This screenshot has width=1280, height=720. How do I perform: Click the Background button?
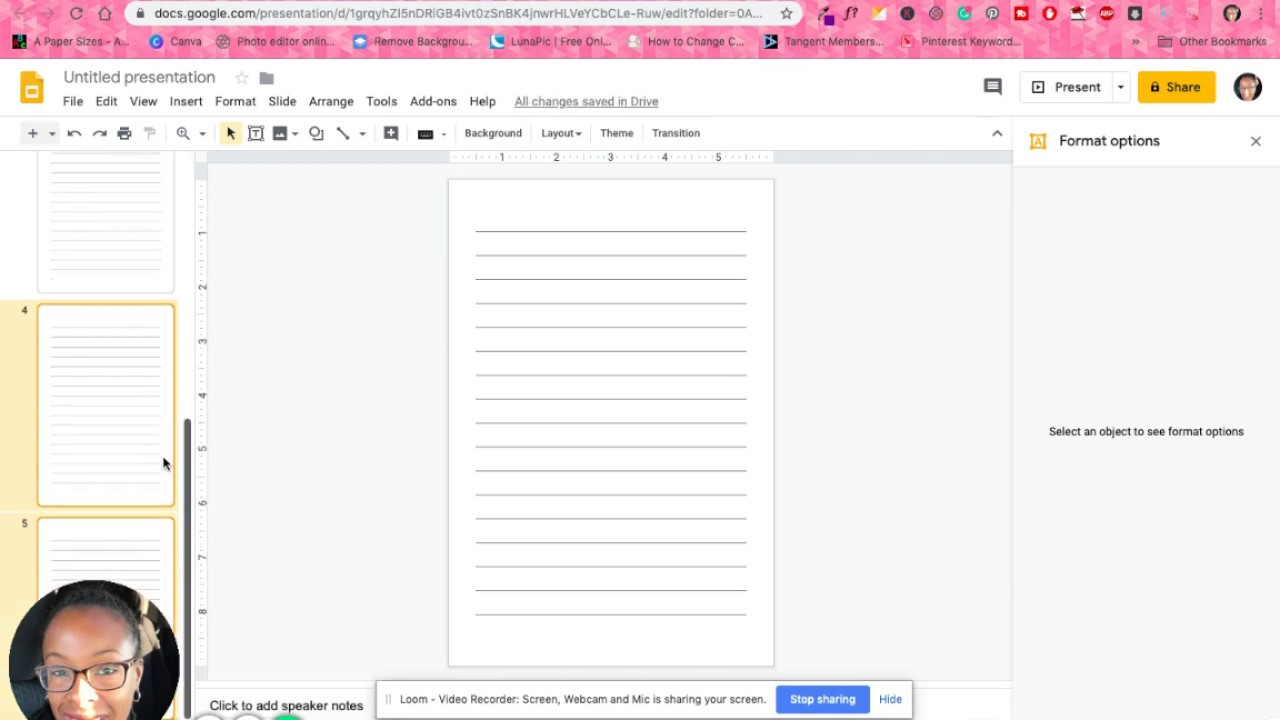point(493,133)
